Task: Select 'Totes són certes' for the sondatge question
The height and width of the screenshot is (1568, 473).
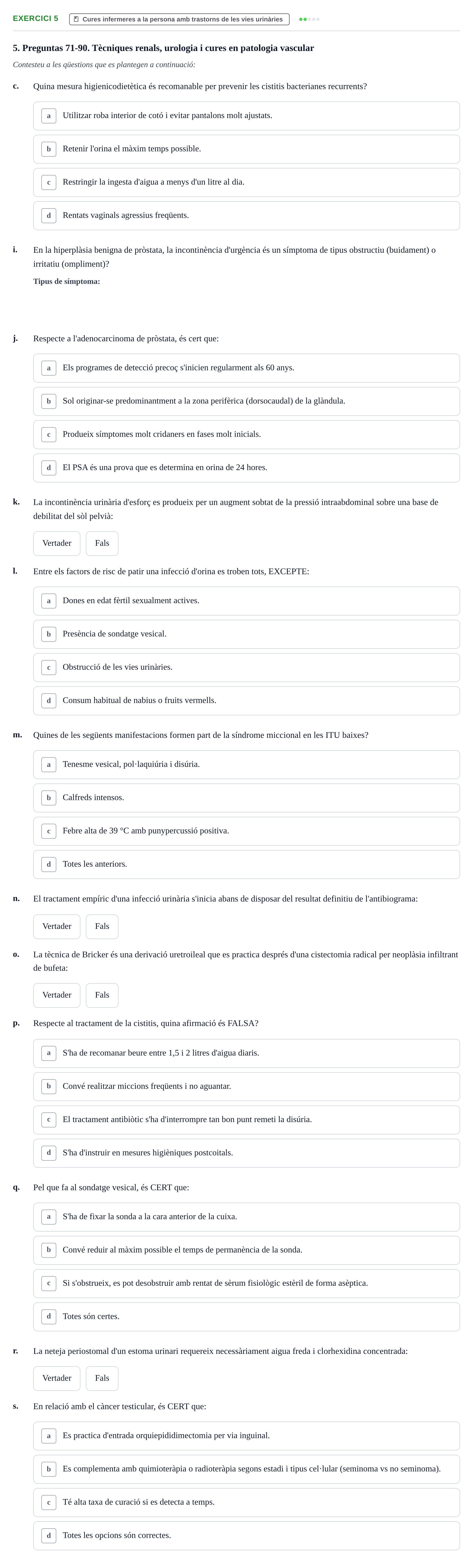Action: (246, 1316)
